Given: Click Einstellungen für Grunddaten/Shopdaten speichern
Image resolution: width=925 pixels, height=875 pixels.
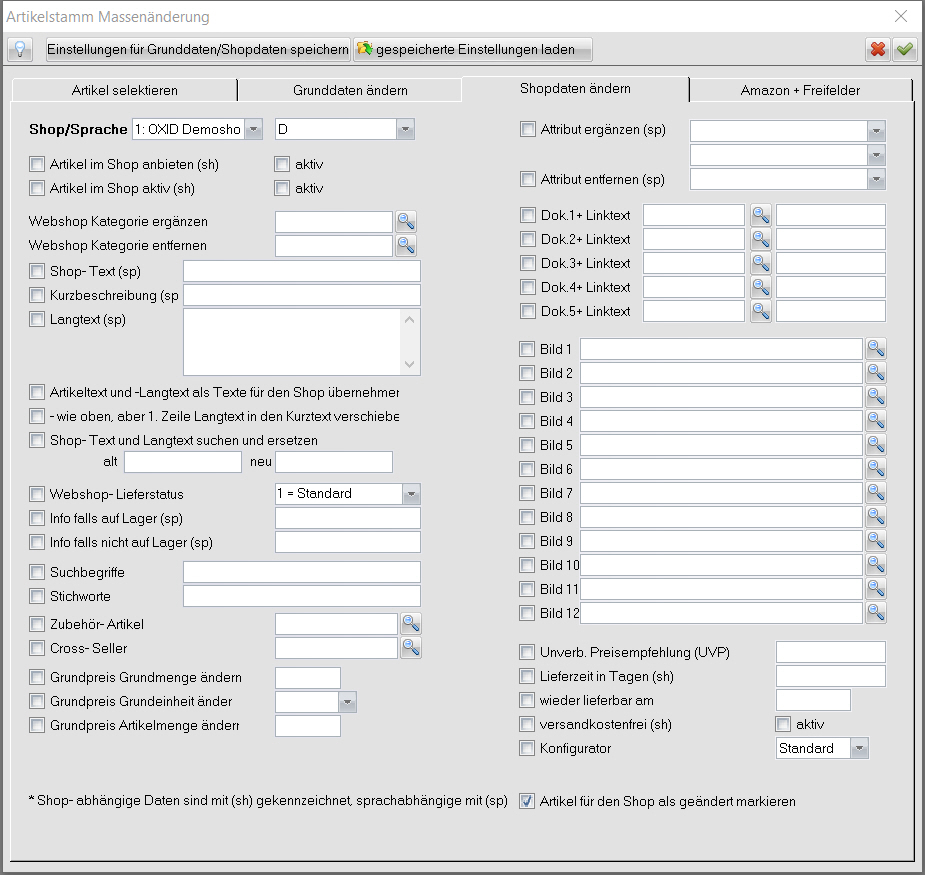Looking at the screenshot, I should tap(198, 50).
